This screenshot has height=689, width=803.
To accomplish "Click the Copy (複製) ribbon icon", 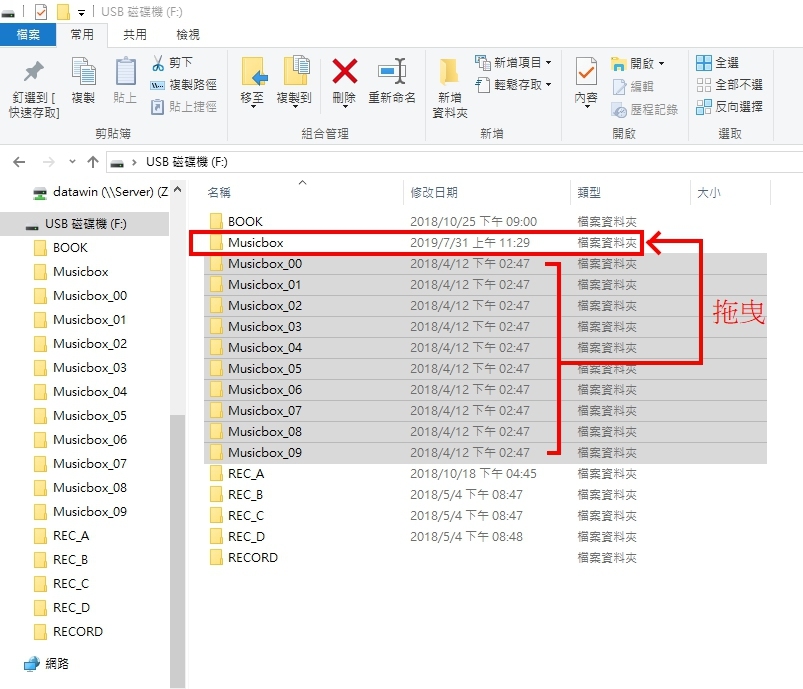I will (x=83, y=72).
